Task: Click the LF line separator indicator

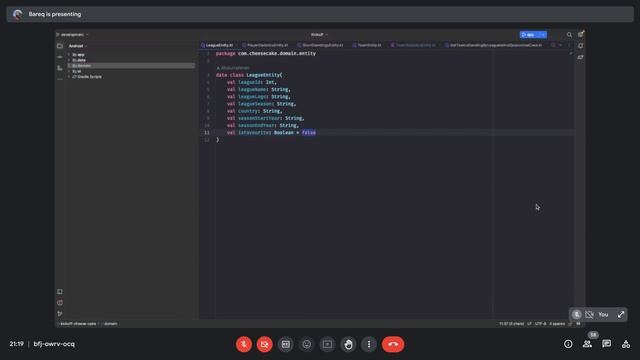Action: 529,324
